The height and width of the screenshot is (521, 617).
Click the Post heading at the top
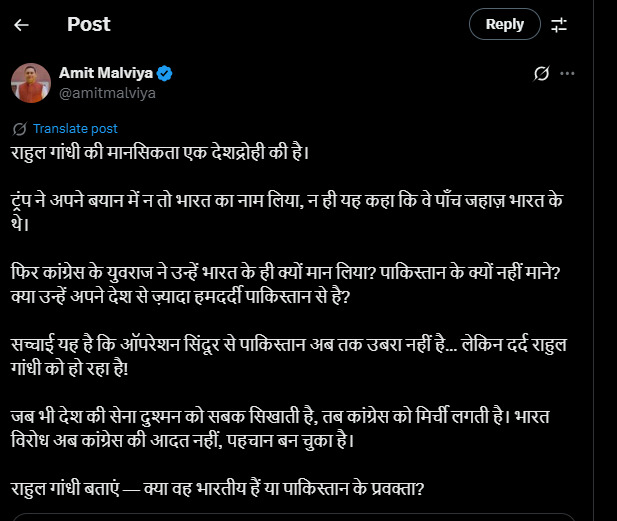88,25
